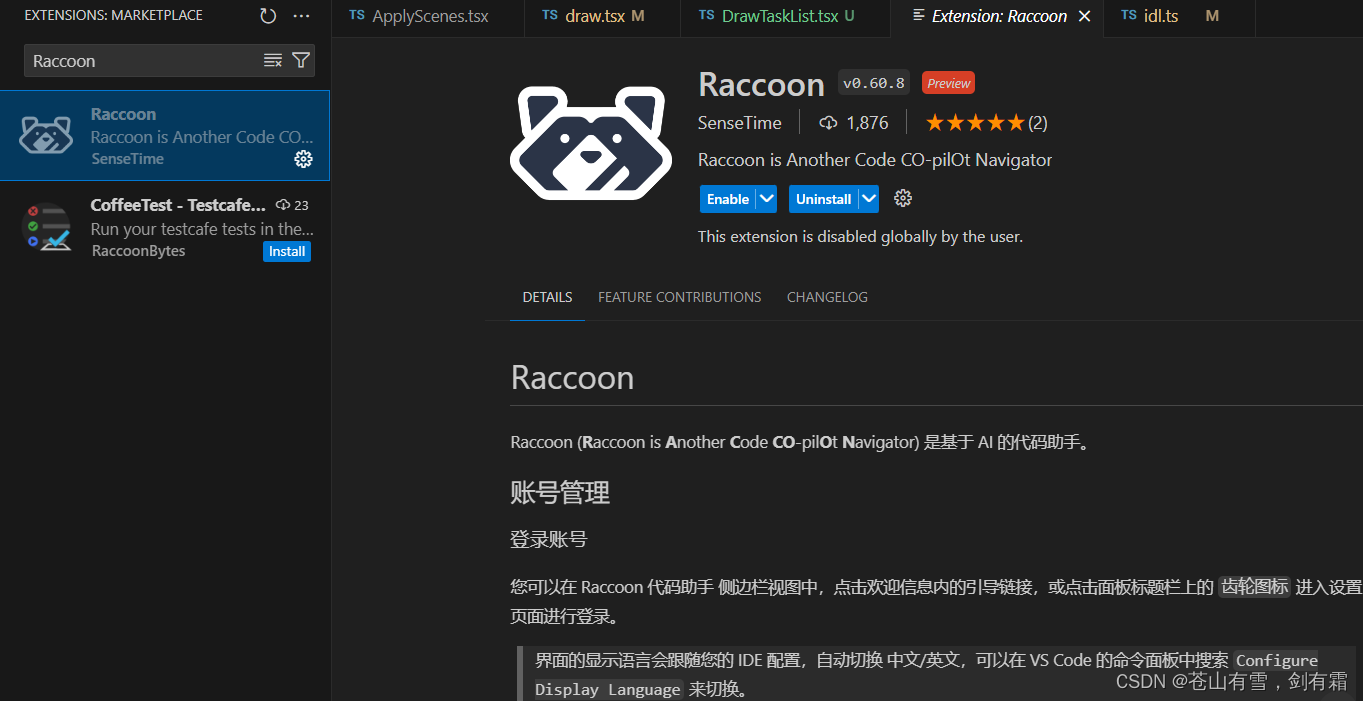1363x701 pixels.
Task: Open the extension filter funnel menu
Action: (300, 61)
